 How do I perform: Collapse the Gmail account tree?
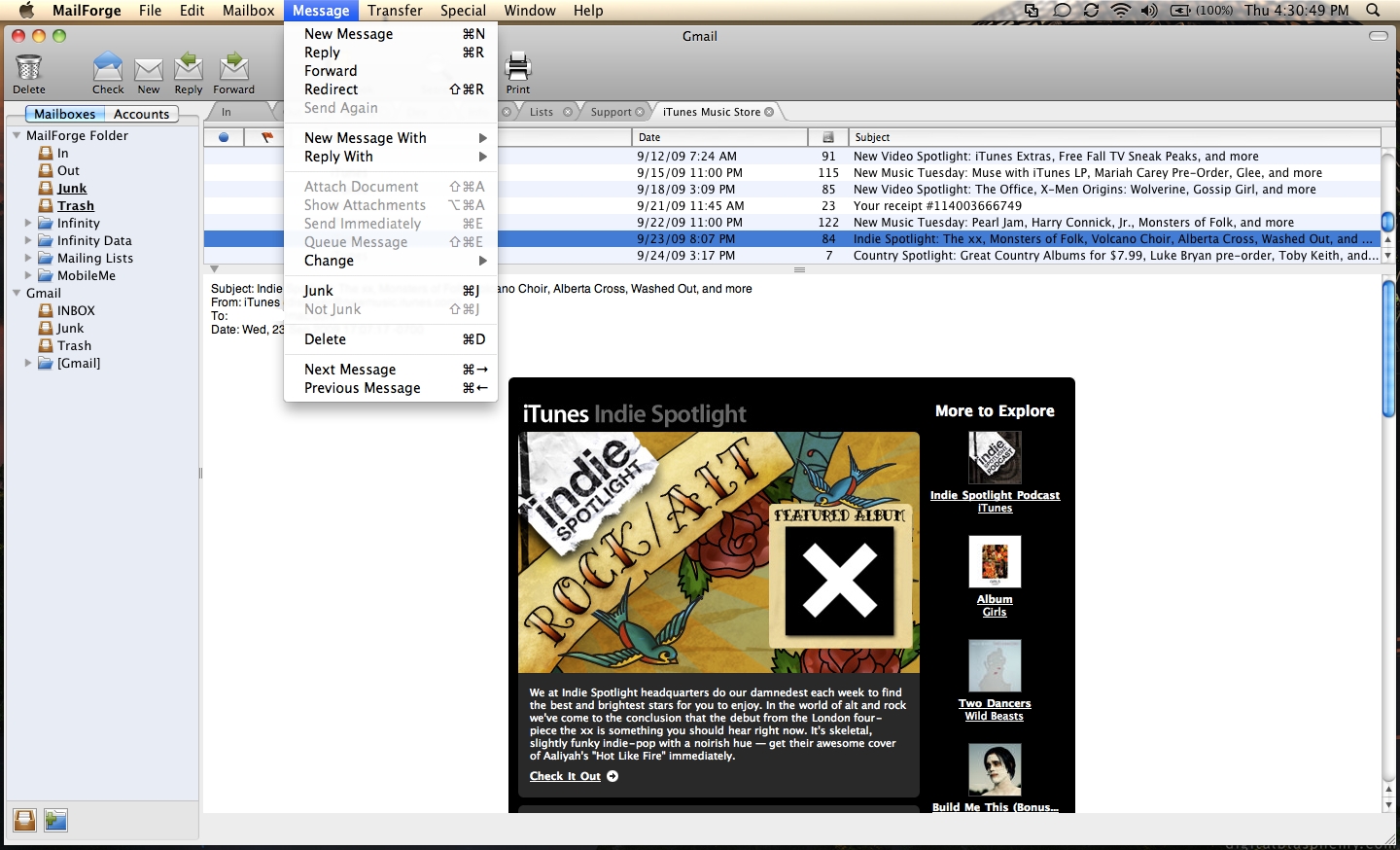[17, 293]
